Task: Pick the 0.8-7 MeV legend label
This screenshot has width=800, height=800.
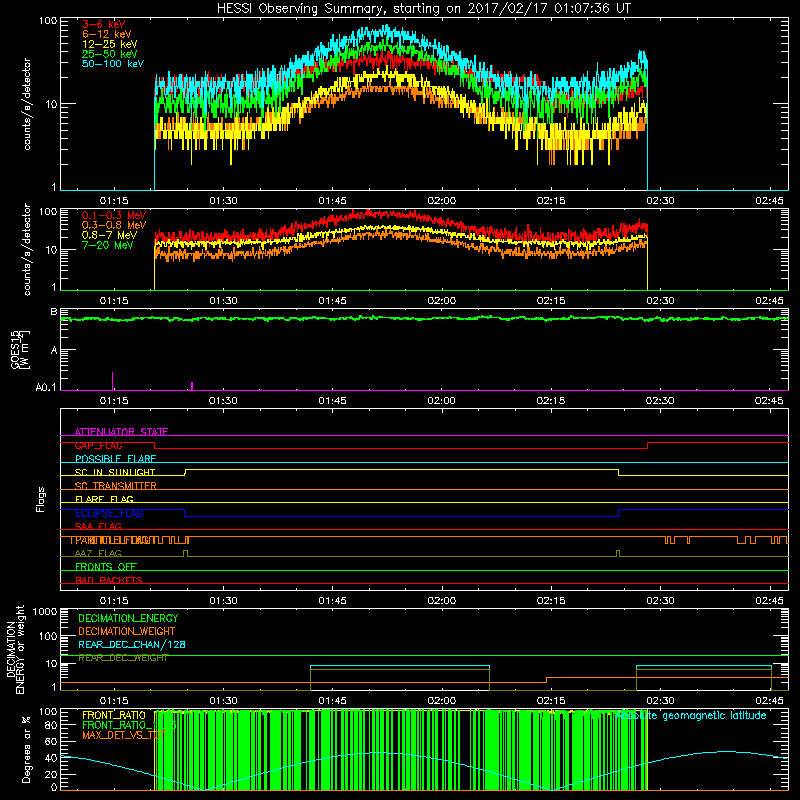Action: 110,235
